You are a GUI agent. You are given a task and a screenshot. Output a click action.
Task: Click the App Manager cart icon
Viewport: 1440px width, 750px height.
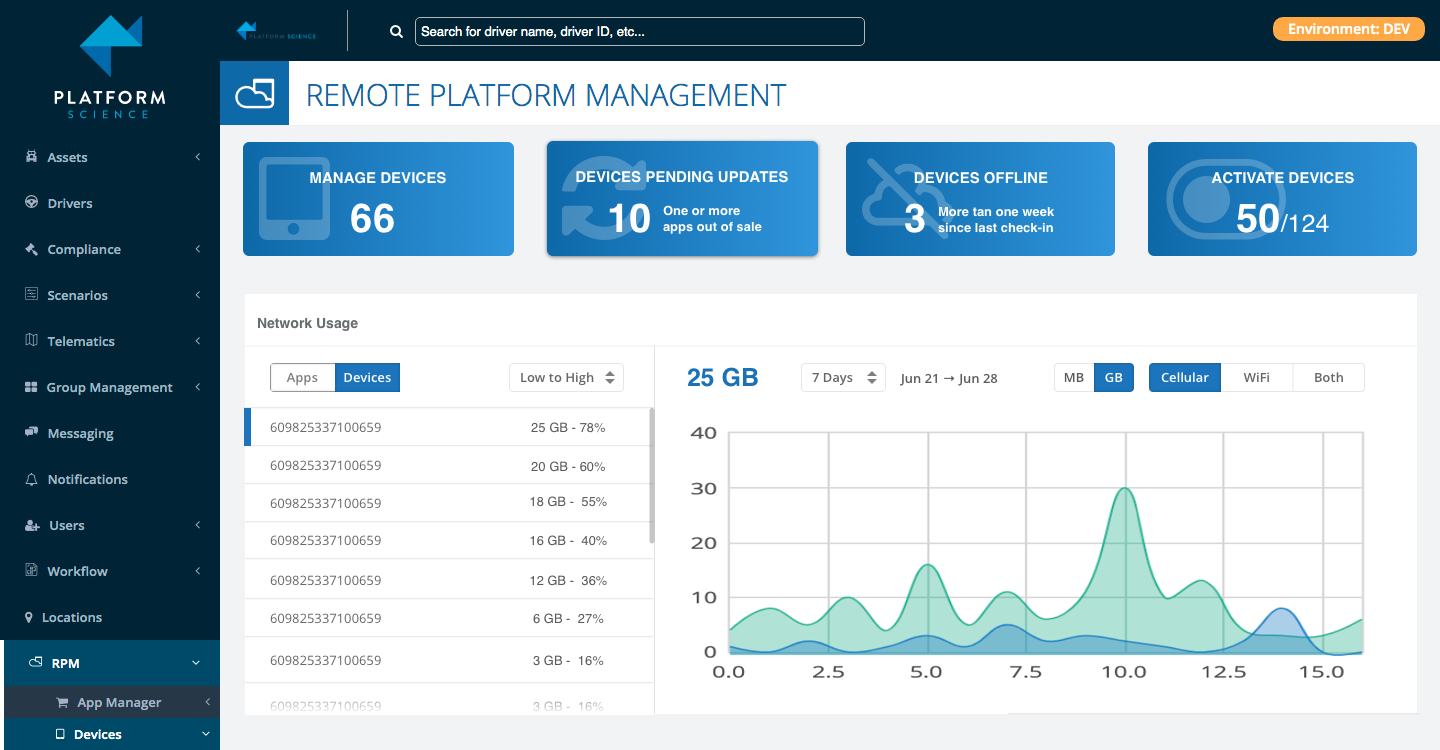click(62, 702)
